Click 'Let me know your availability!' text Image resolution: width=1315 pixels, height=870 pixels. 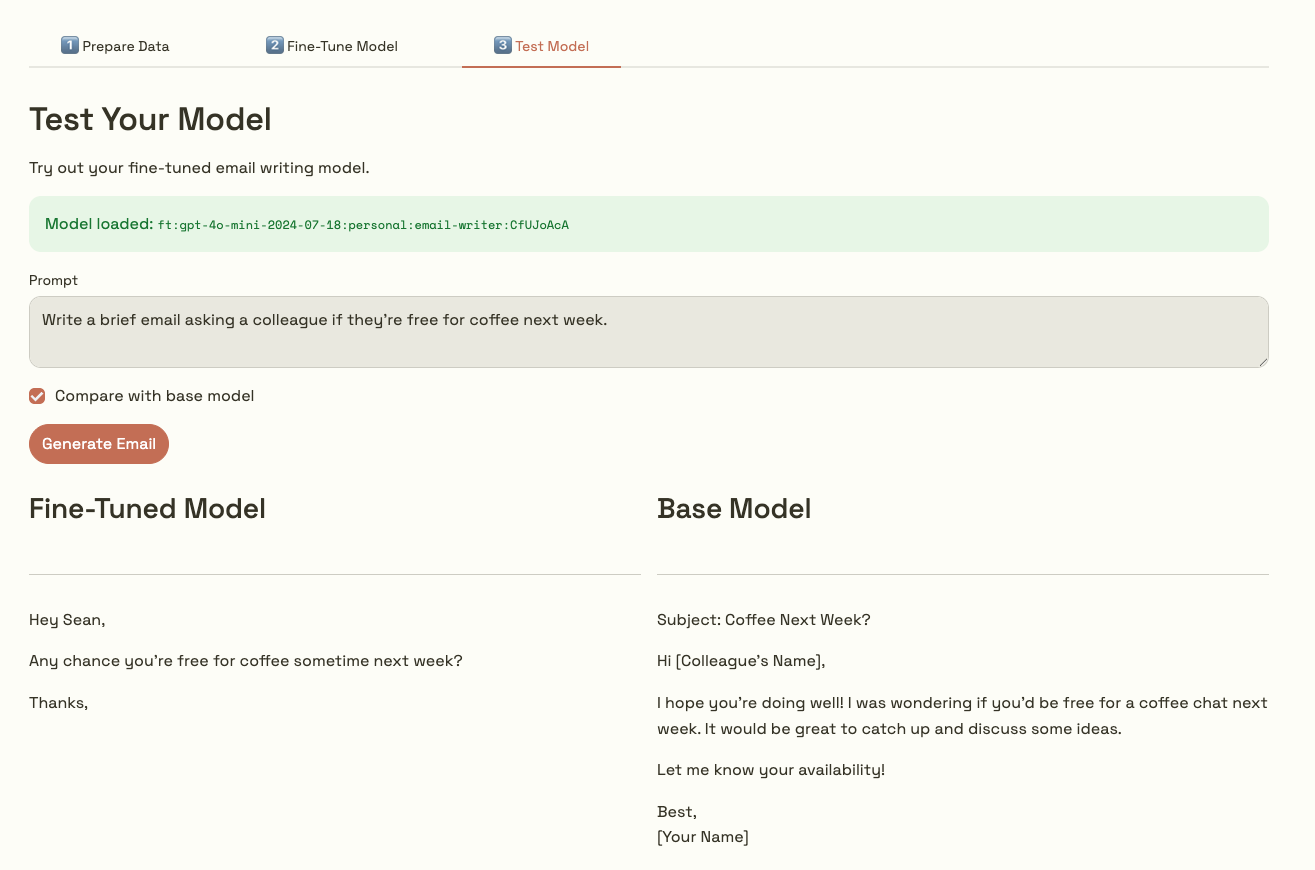(x=771, y=770)
